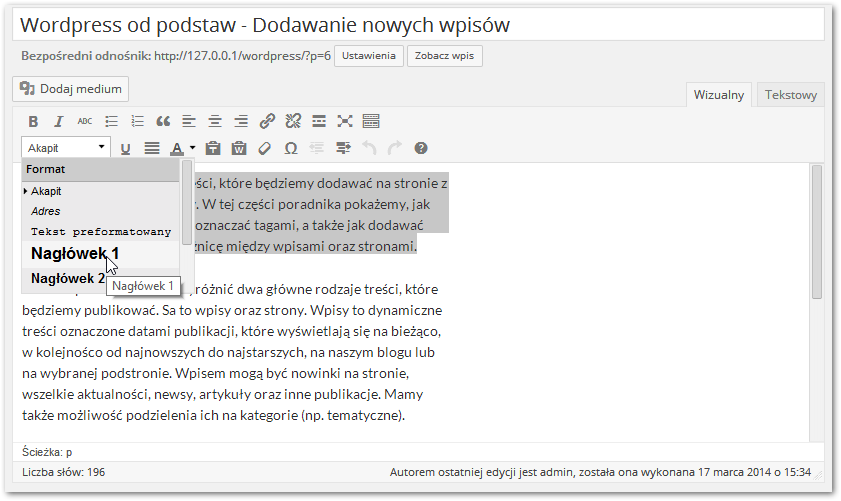Click 'Liczba słów: 196' word count
Viewport: 841px width, 501px height.
click(x=64, y=473)
